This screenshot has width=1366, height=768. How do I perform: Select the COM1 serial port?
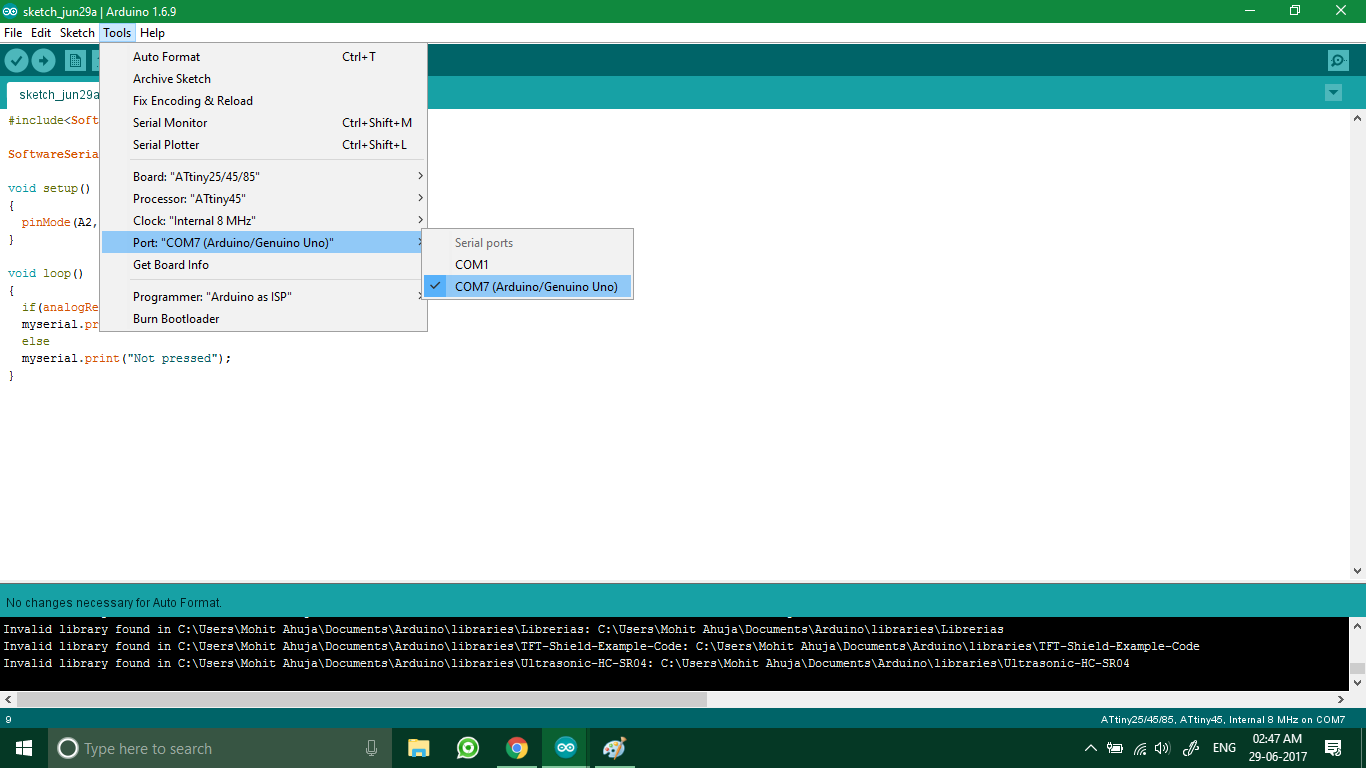point(527,265)
